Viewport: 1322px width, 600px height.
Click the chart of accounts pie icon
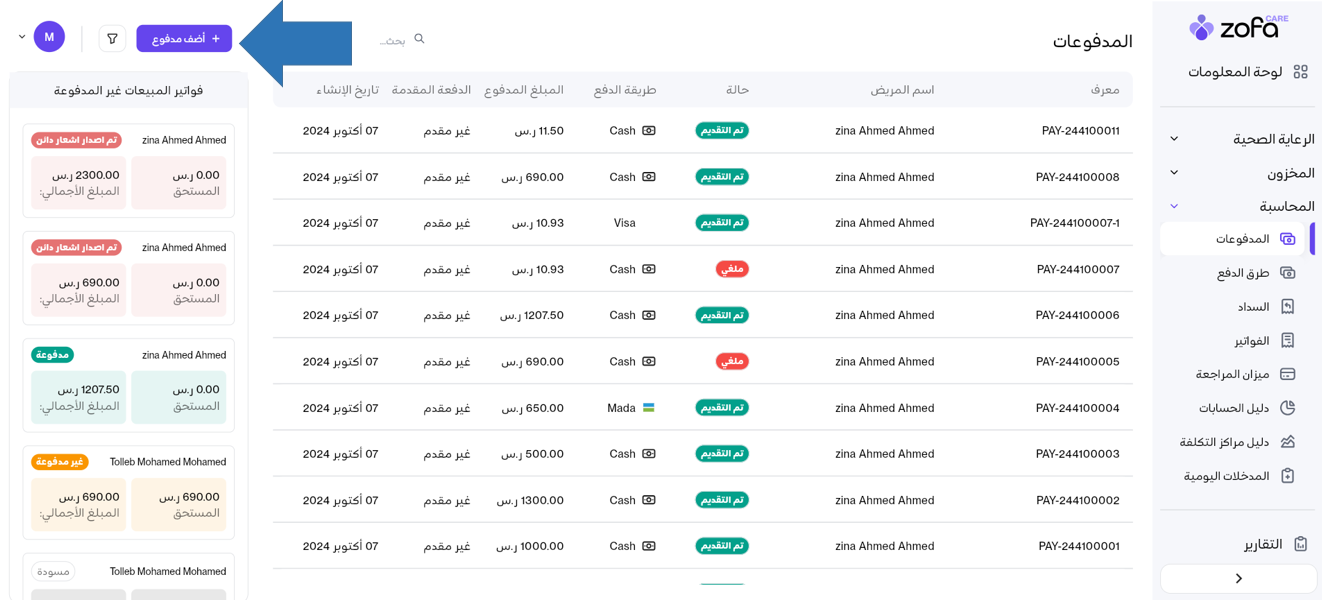(1288, 408)
